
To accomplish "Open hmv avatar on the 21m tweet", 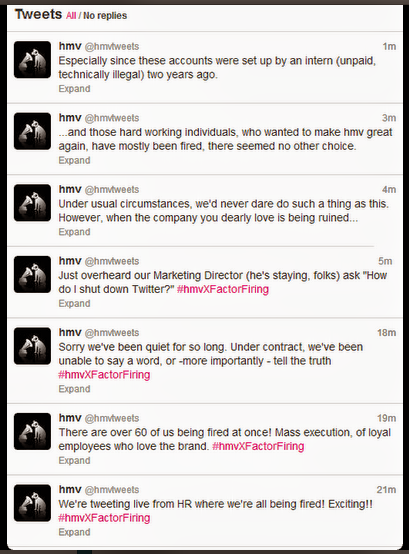I will click(x=32, y=503).
